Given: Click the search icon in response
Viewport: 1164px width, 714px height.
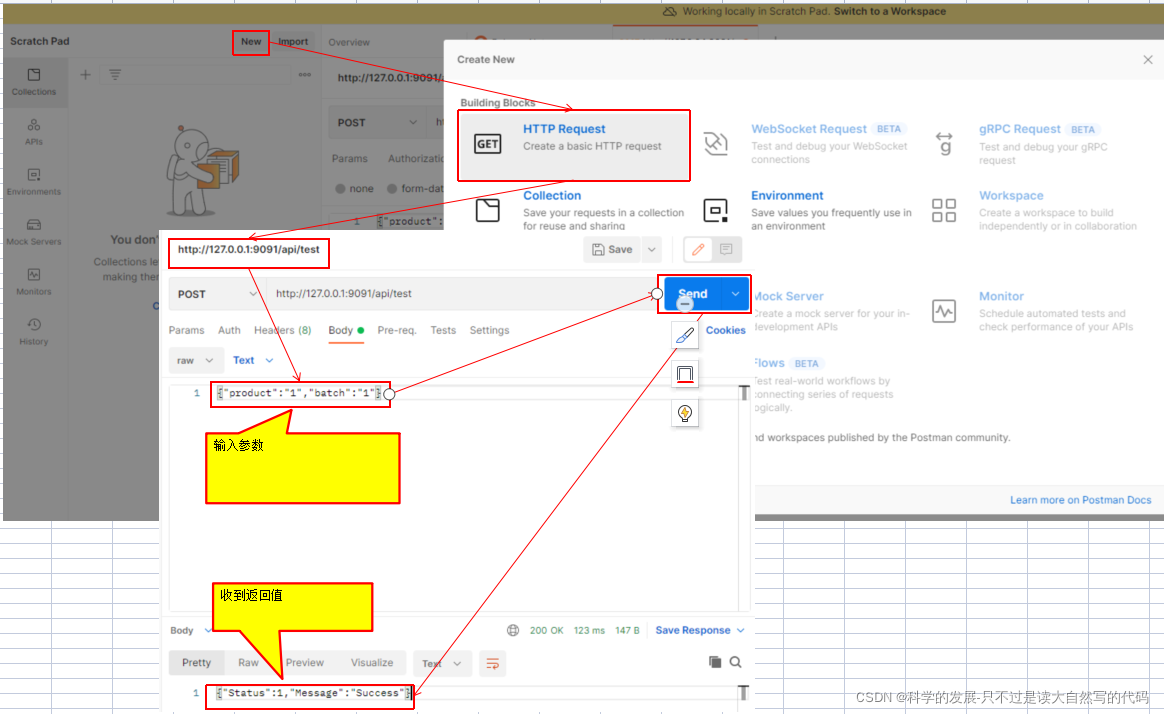Looking at the screenshot, I should tap(736, 662).
